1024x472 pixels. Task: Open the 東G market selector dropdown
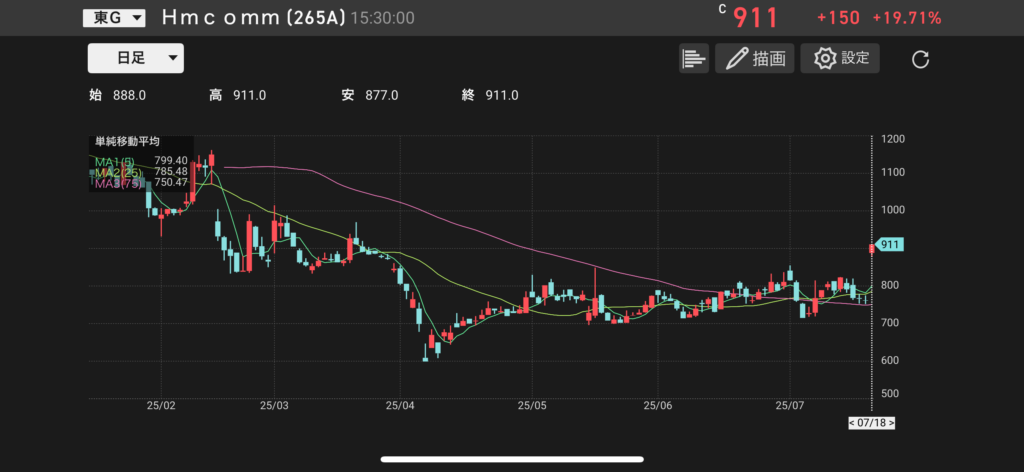(x=114, y=18)
